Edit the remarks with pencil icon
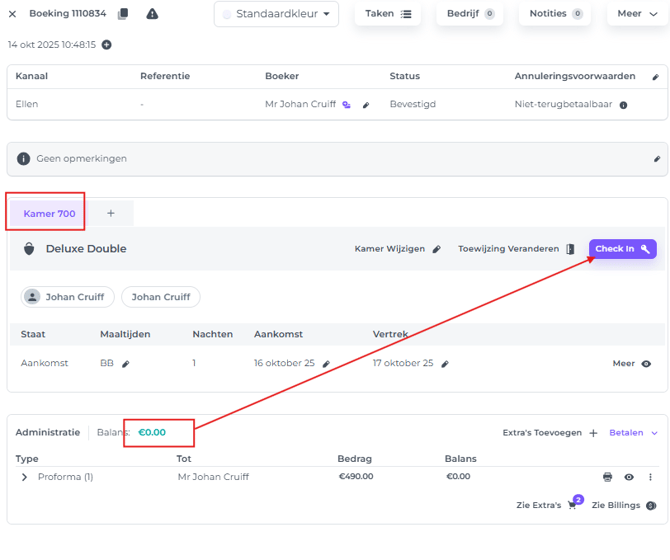The height and width of the screenshot is (560, 670). click(x=657, y=159)
